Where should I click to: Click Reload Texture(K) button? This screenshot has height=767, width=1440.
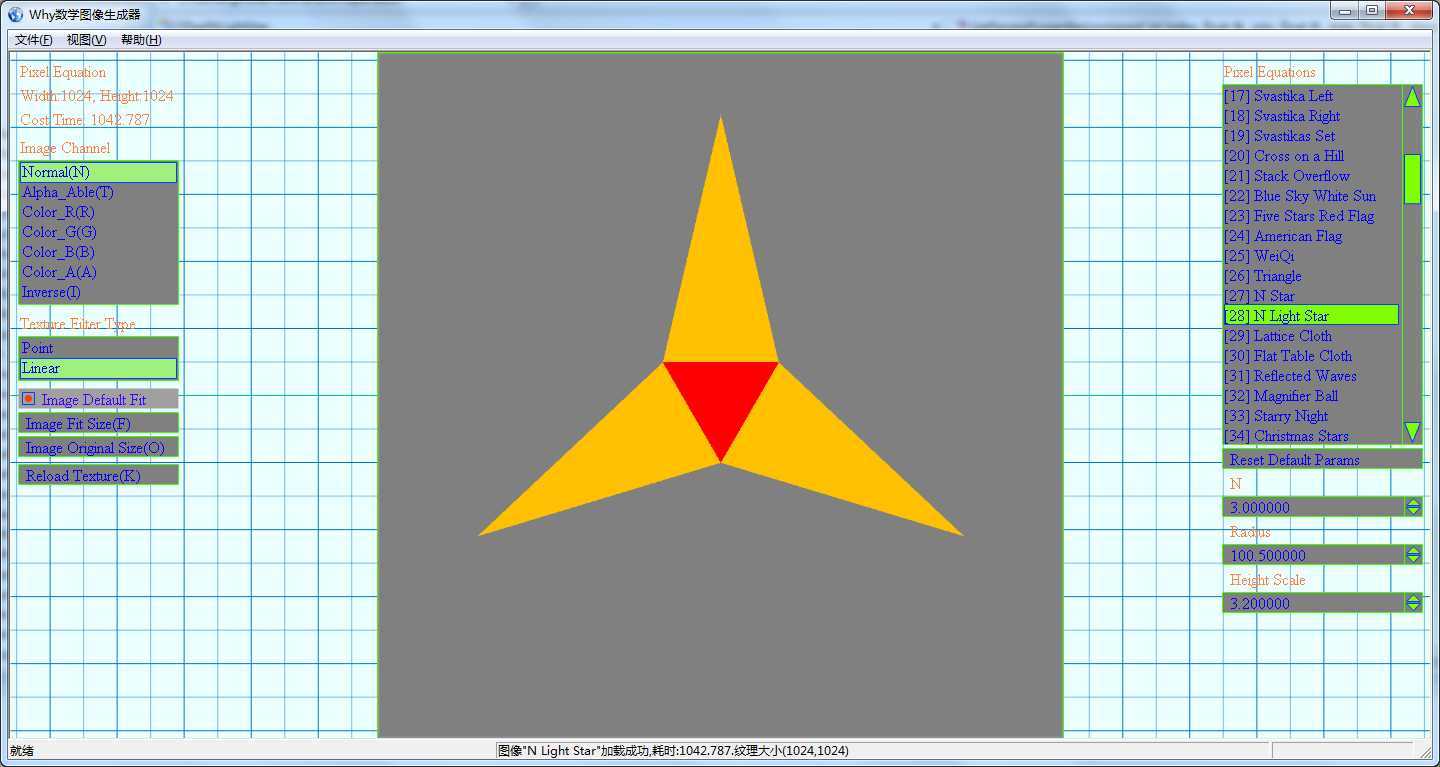[x=98, y=475]
